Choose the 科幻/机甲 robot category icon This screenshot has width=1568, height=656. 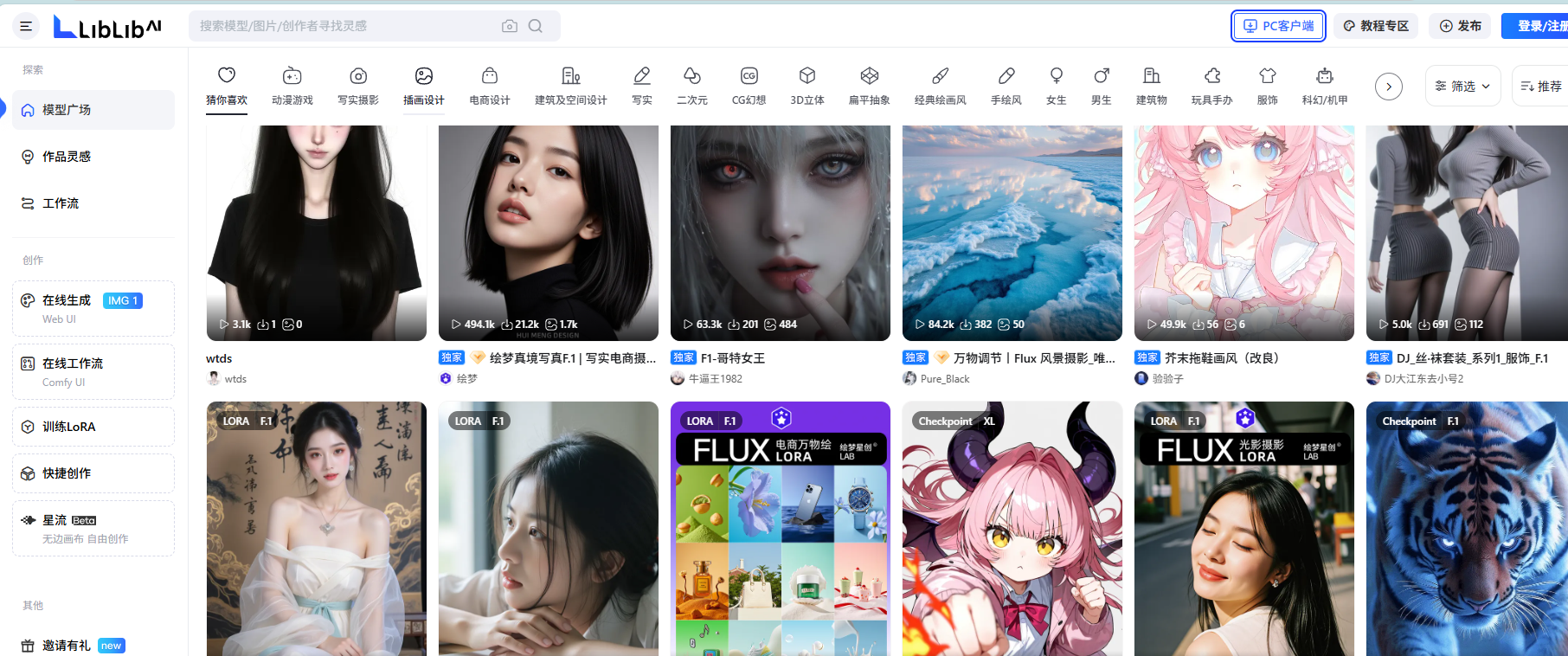pos(1325,76)
